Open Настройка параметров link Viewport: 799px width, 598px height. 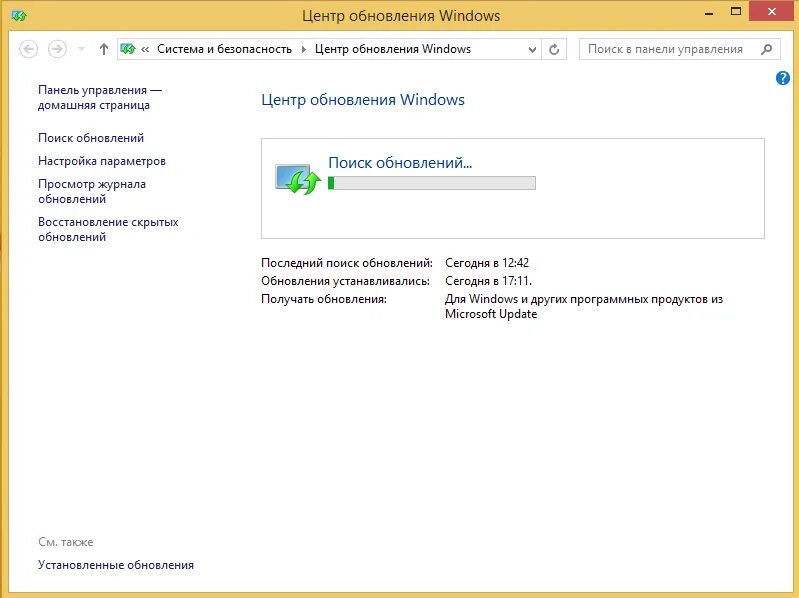click(x=101, y=161)
